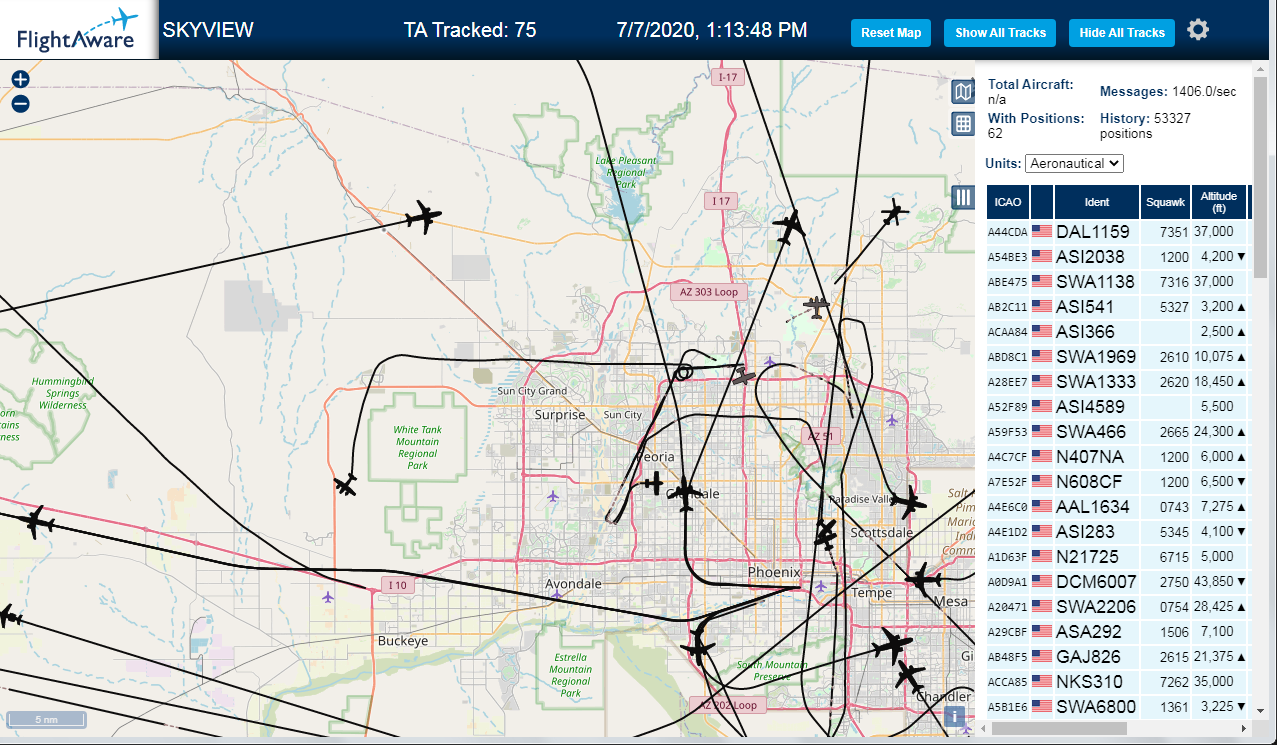Select the GAJ826 row

[x=1118, y=656]
